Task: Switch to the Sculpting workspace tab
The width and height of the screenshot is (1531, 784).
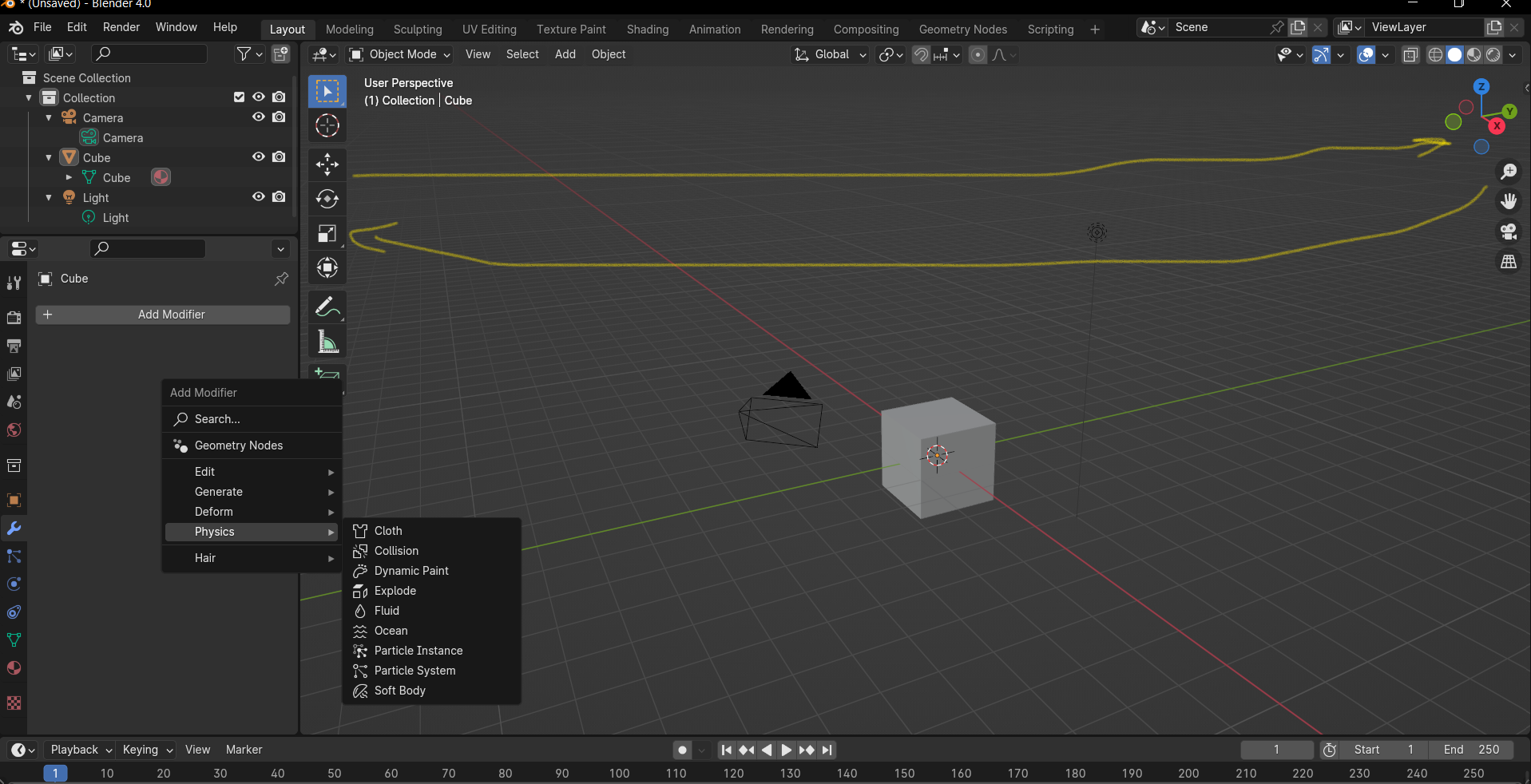Action: click(418, 30)
